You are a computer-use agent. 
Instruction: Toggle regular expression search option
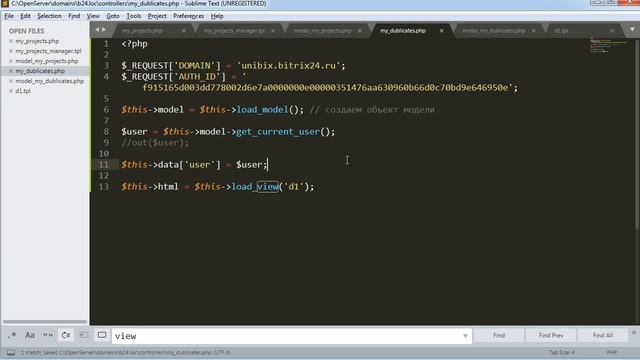(12, 336)
